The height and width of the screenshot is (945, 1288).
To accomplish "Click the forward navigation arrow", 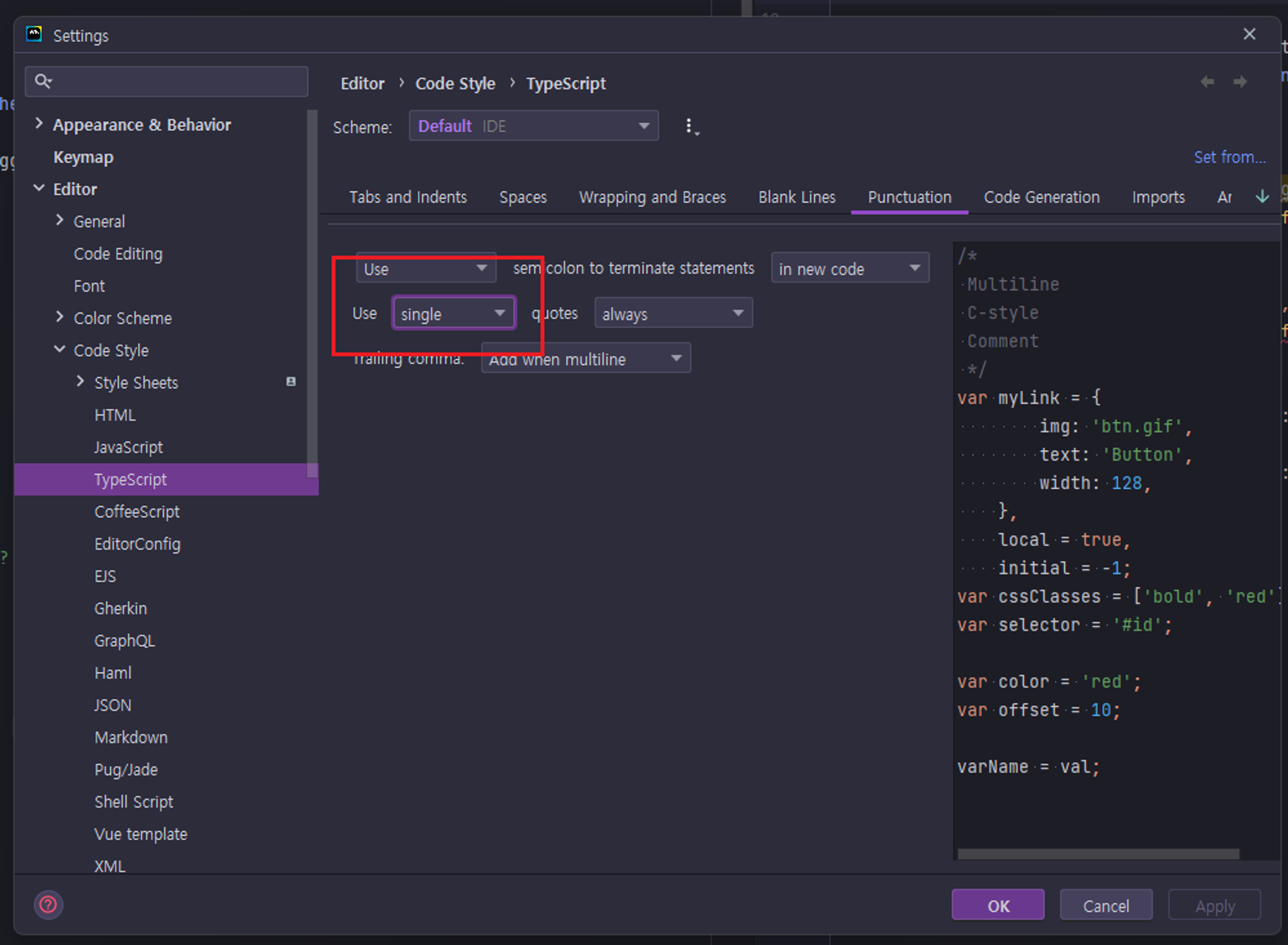I will tap(1240, 82).
